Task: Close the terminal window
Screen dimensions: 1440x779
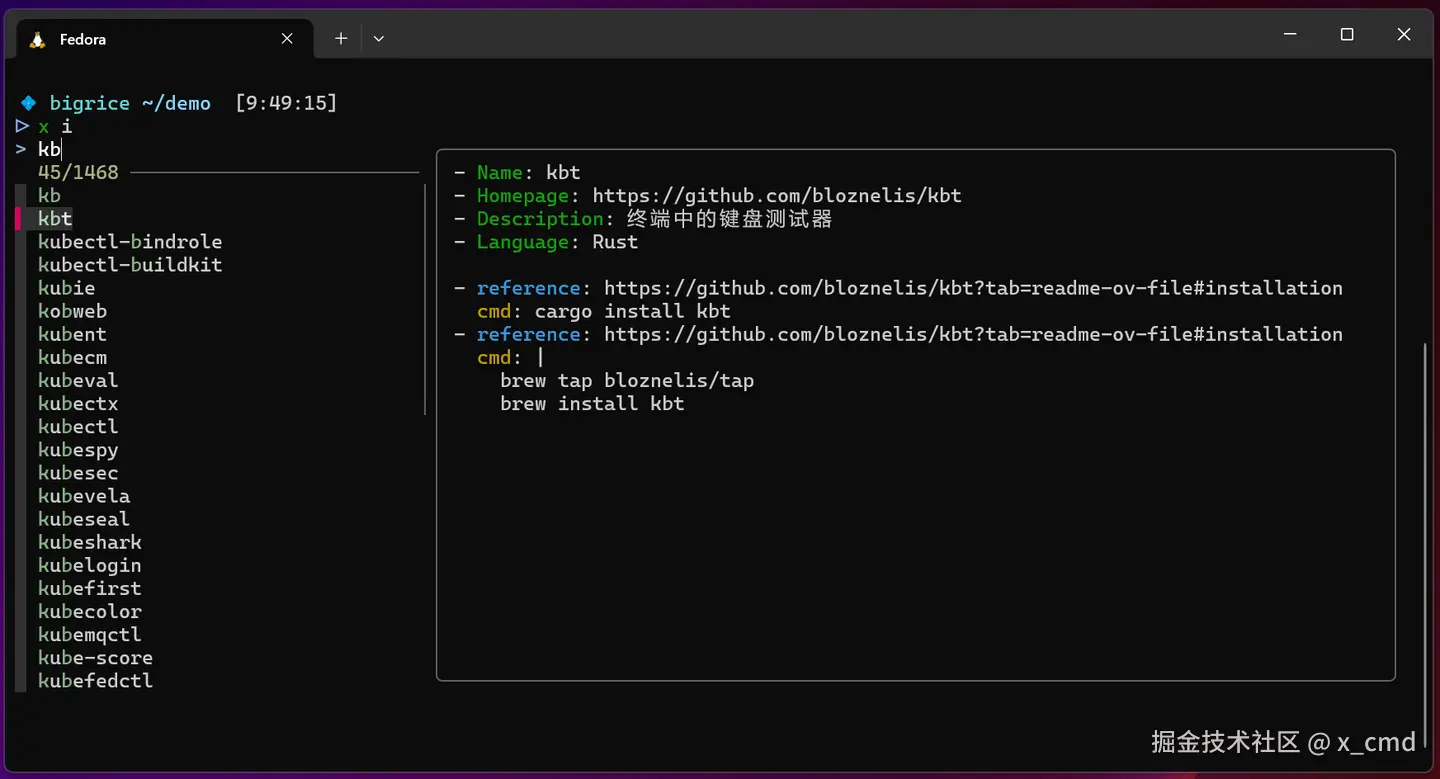Action: (x=1404, y=35)
